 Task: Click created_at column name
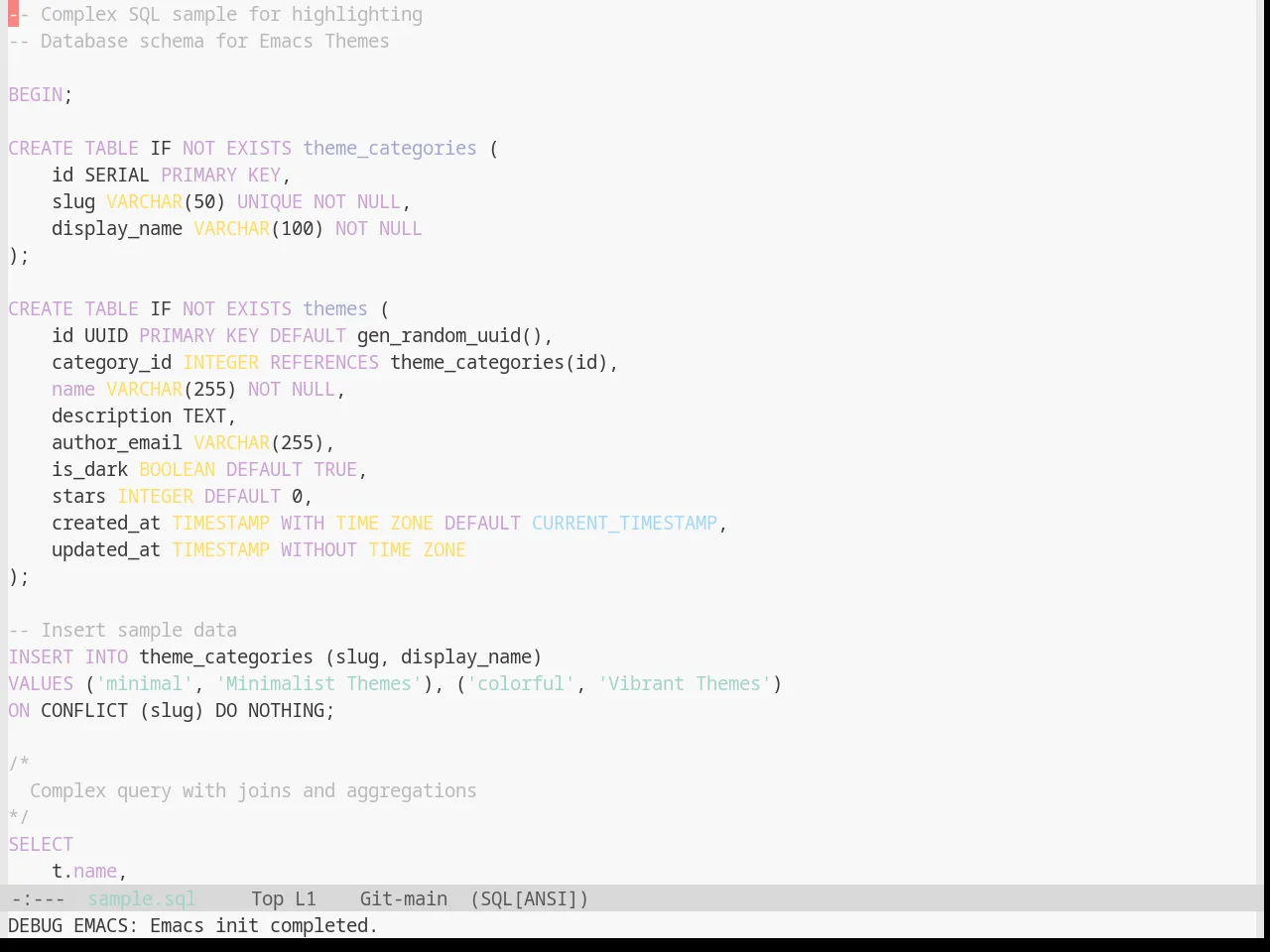pyautogui.click(x=106, y=523)
